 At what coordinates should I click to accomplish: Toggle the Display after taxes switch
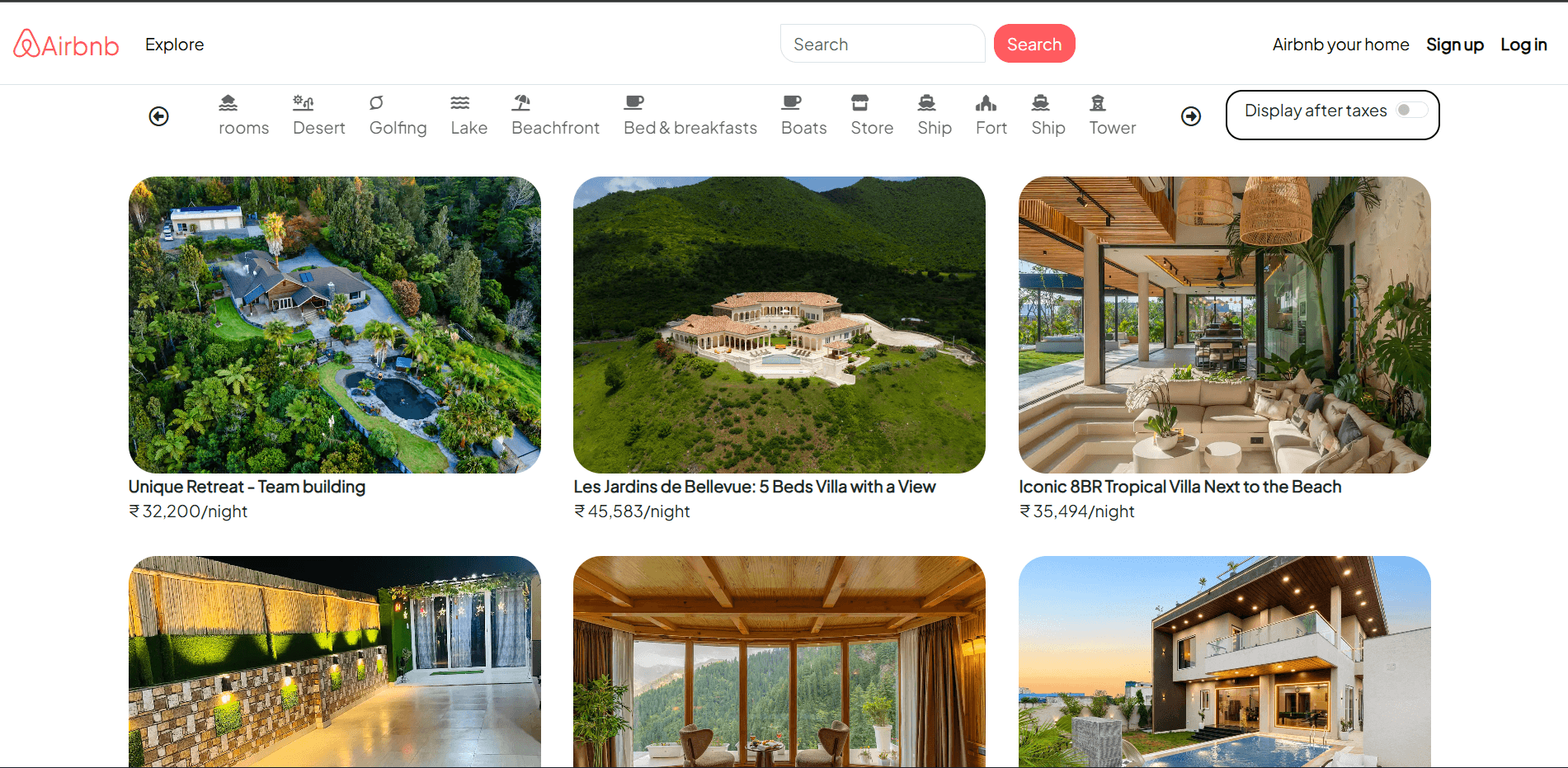pyautogui.click(x=1411, y=111)
